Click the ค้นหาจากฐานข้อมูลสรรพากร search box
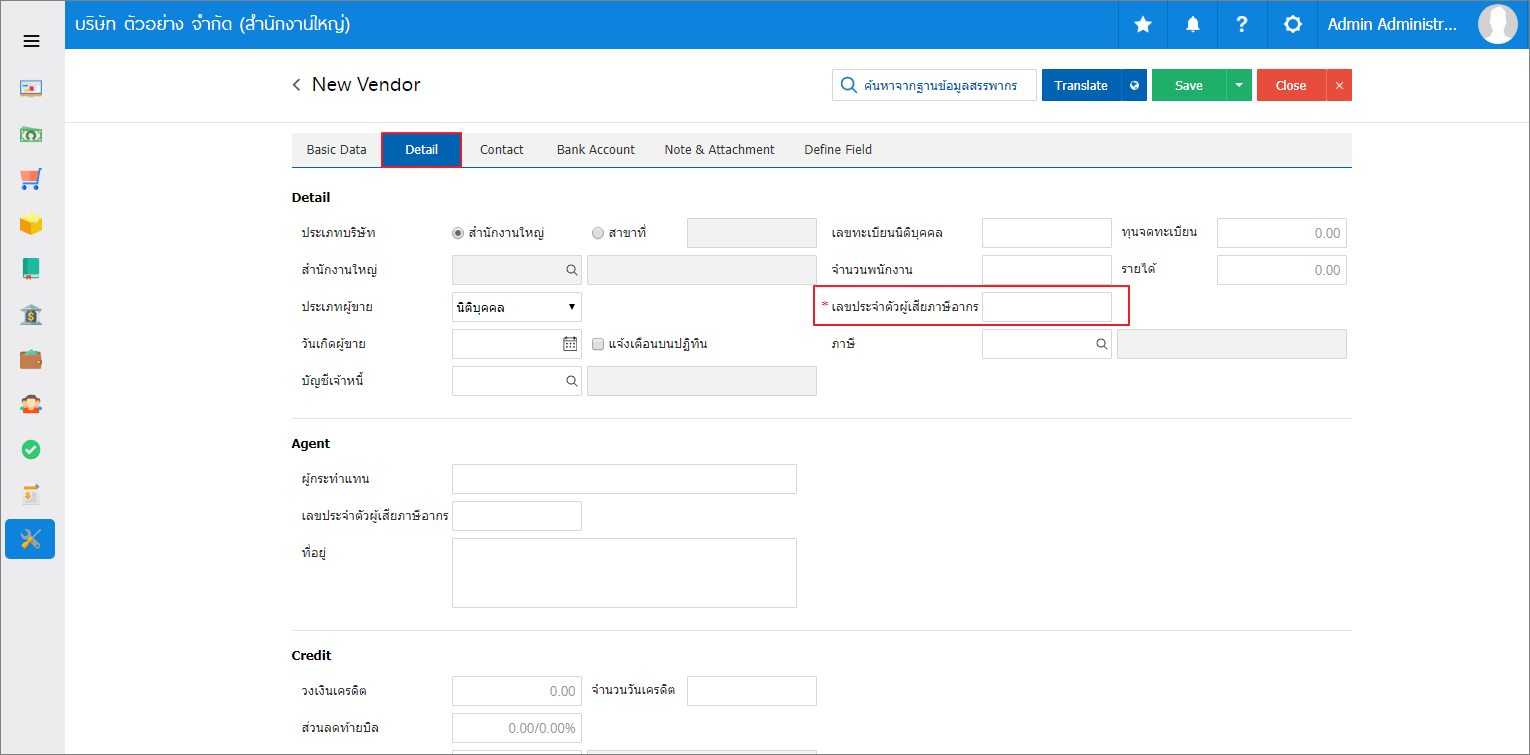This screenshot has height=755, width=1530. pyautogui.click(x=934, y=85)
